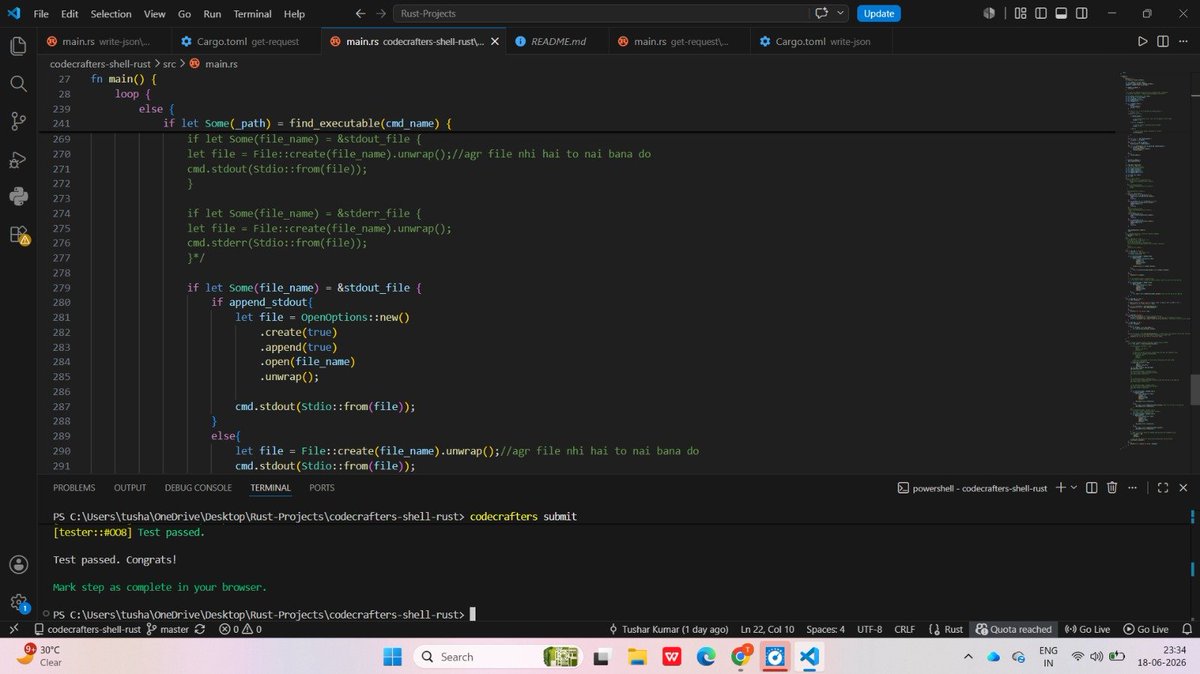Click Ln 22, Col 10 in status bar
Viewport: 1200px width, 674px height.
point(767,629)
